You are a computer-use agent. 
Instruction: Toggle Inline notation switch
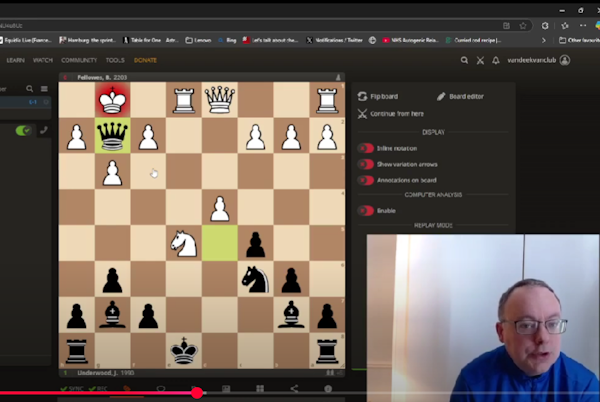pos(366,148)
